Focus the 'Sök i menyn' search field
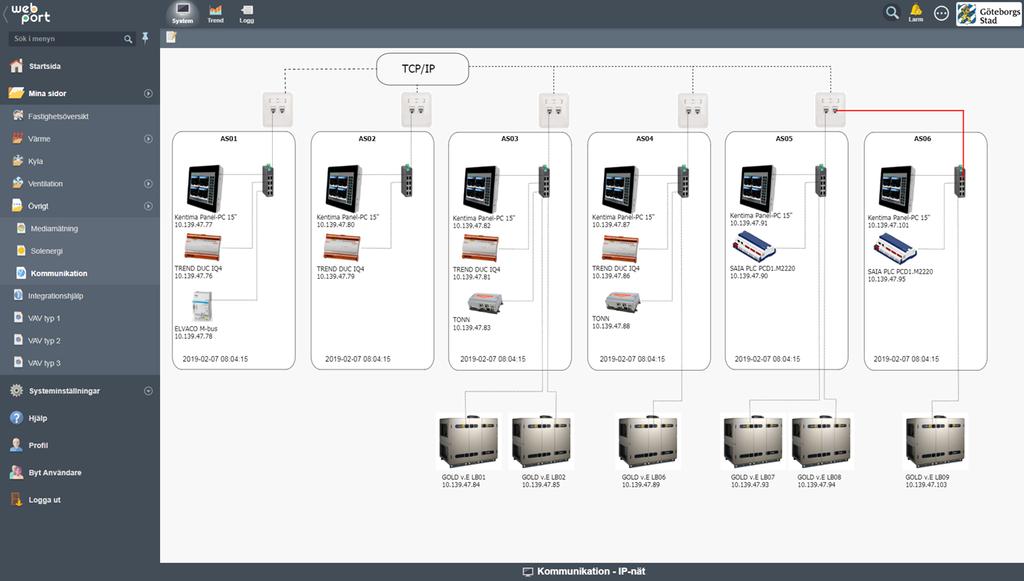1024x581 pixels. 72,39
